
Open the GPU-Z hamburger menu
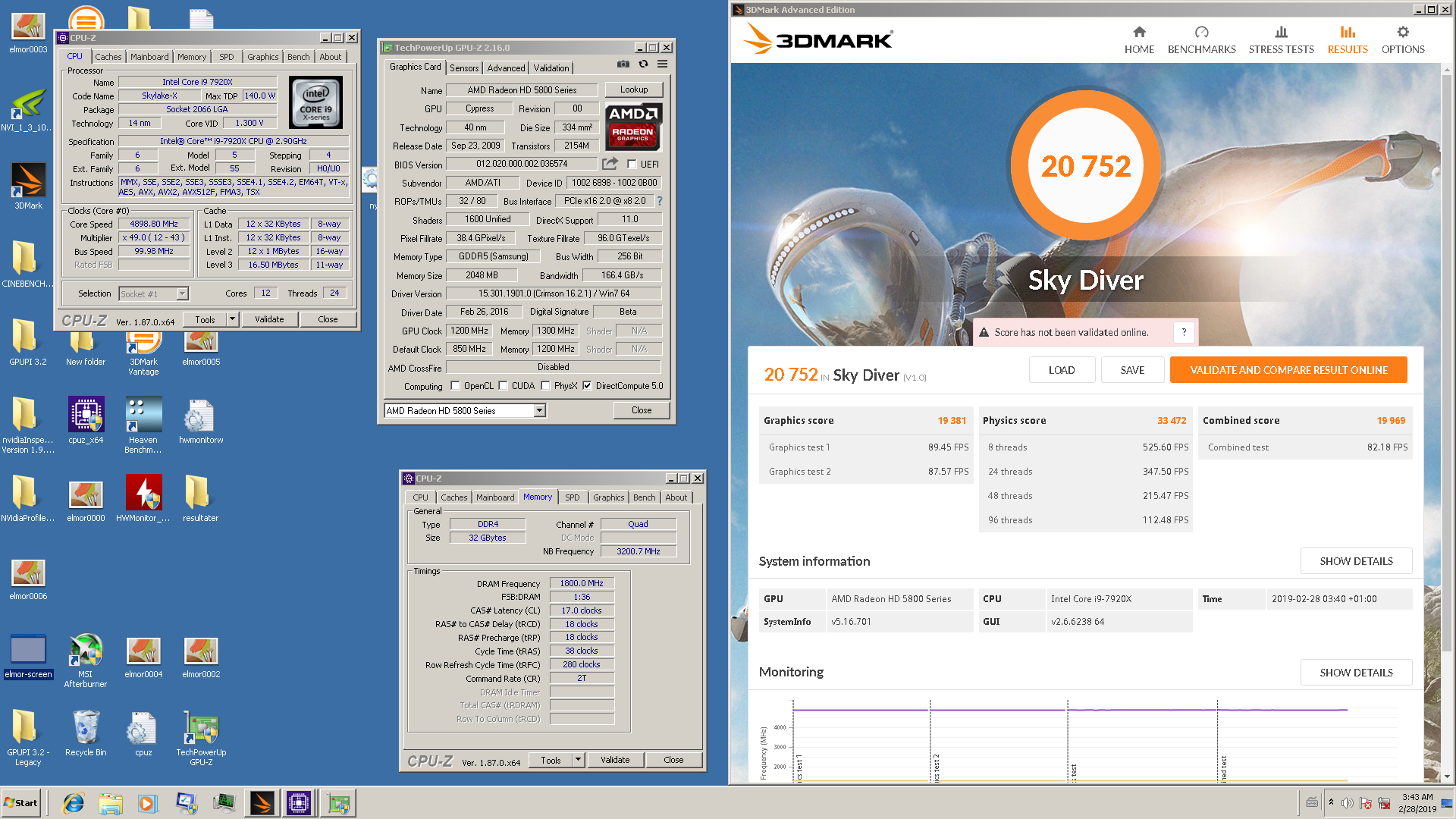click(x=662, y=64)
